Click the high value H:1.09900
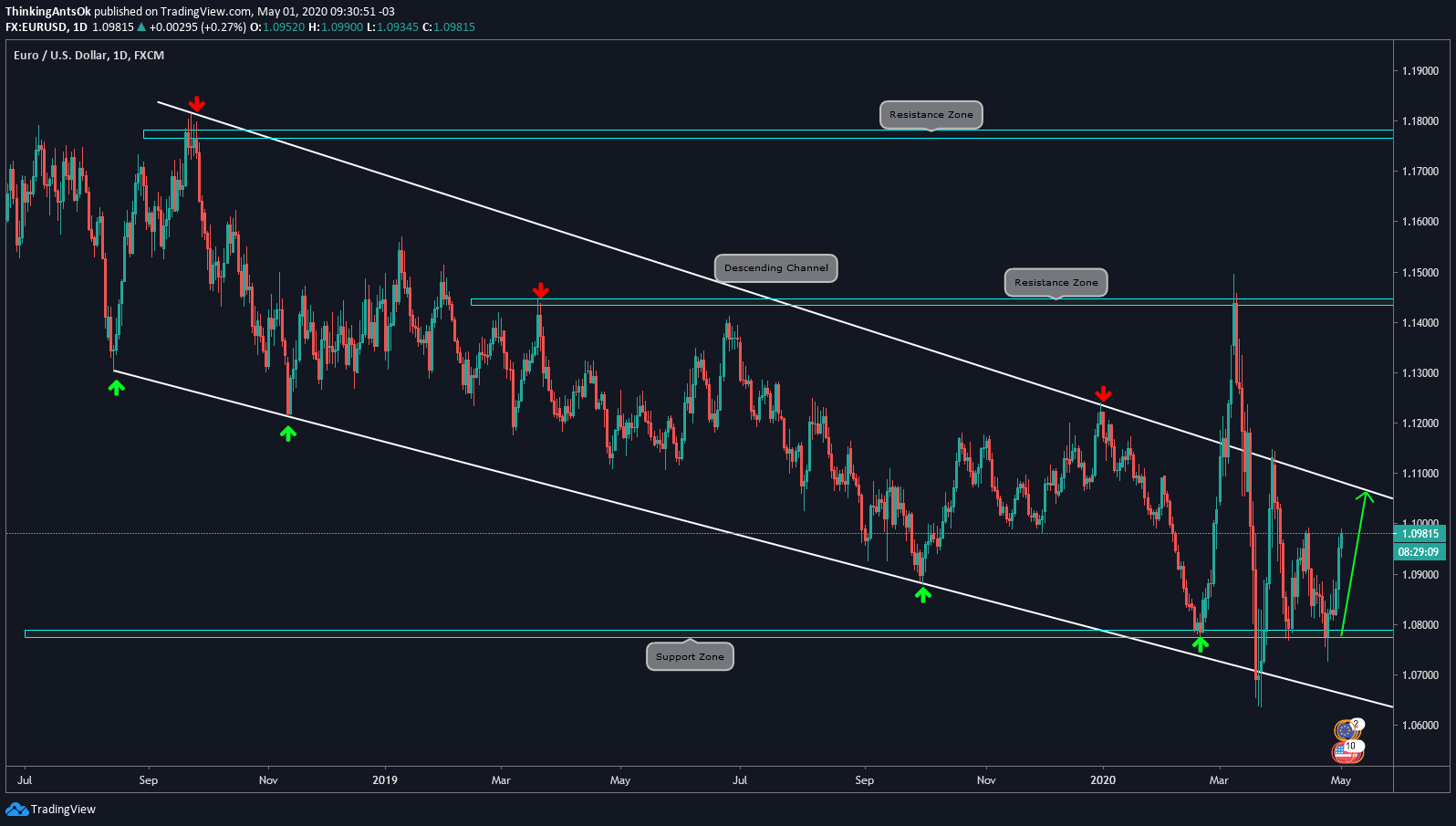Viewport: 1456px width, 826px height. (336, 27)
